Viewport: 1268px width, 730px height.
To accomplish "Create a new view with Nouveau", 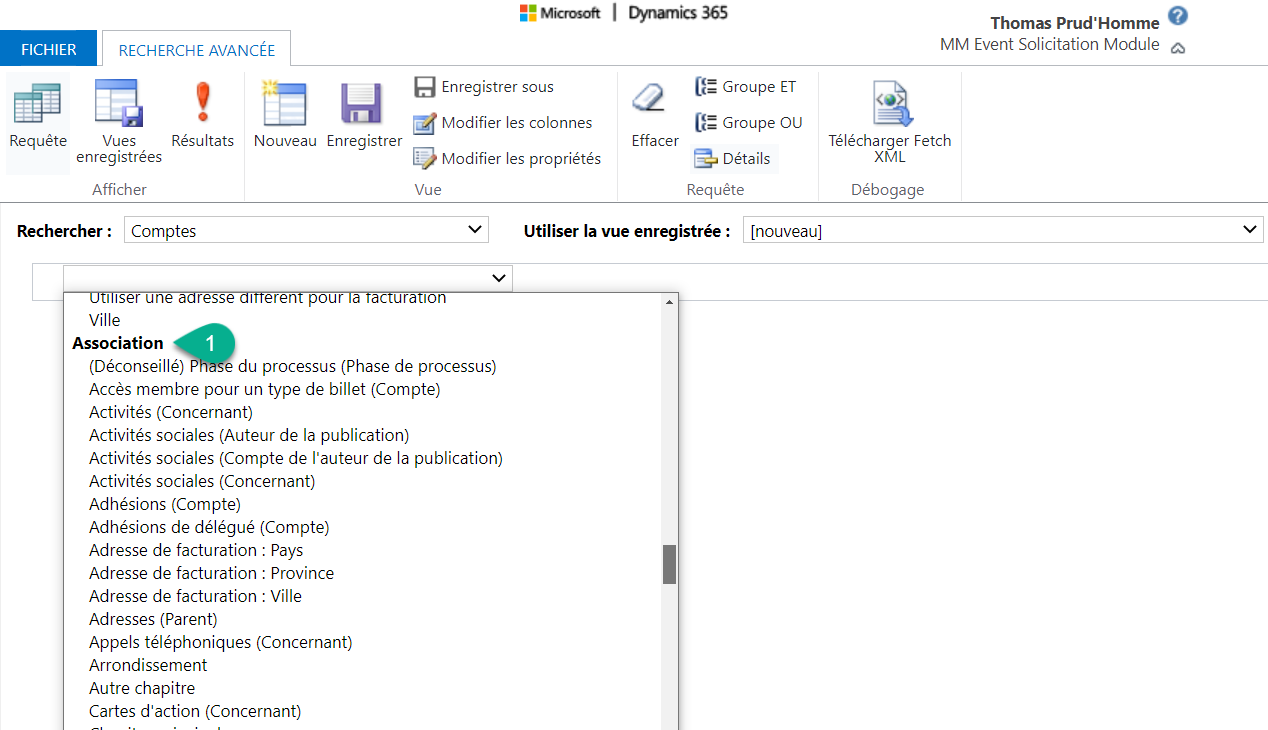I will [x=284, y=104].
